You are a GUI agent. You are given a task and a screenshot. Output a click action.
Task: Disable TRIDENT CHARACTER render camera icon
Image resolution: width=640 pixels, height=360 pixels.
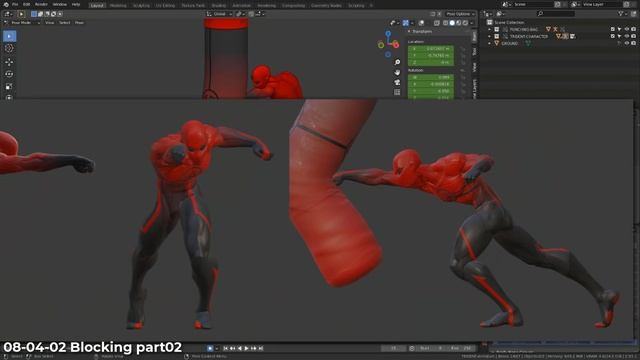pyautogui.click(x=633, y=36)
